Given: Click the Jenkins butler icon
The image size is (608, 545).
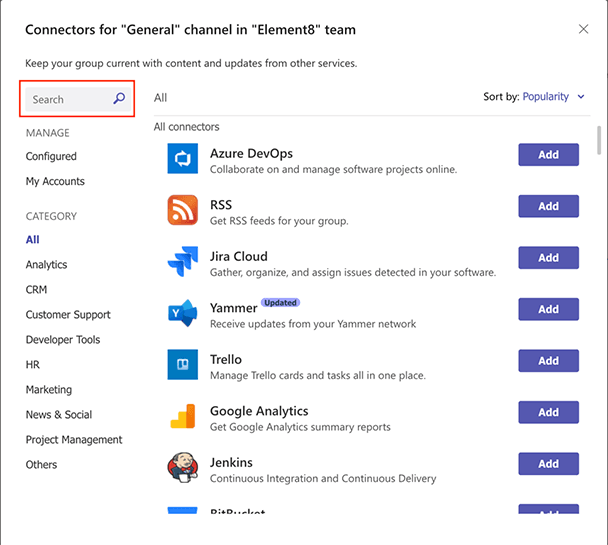Looking at the screenshot, I should pos(183,467).
